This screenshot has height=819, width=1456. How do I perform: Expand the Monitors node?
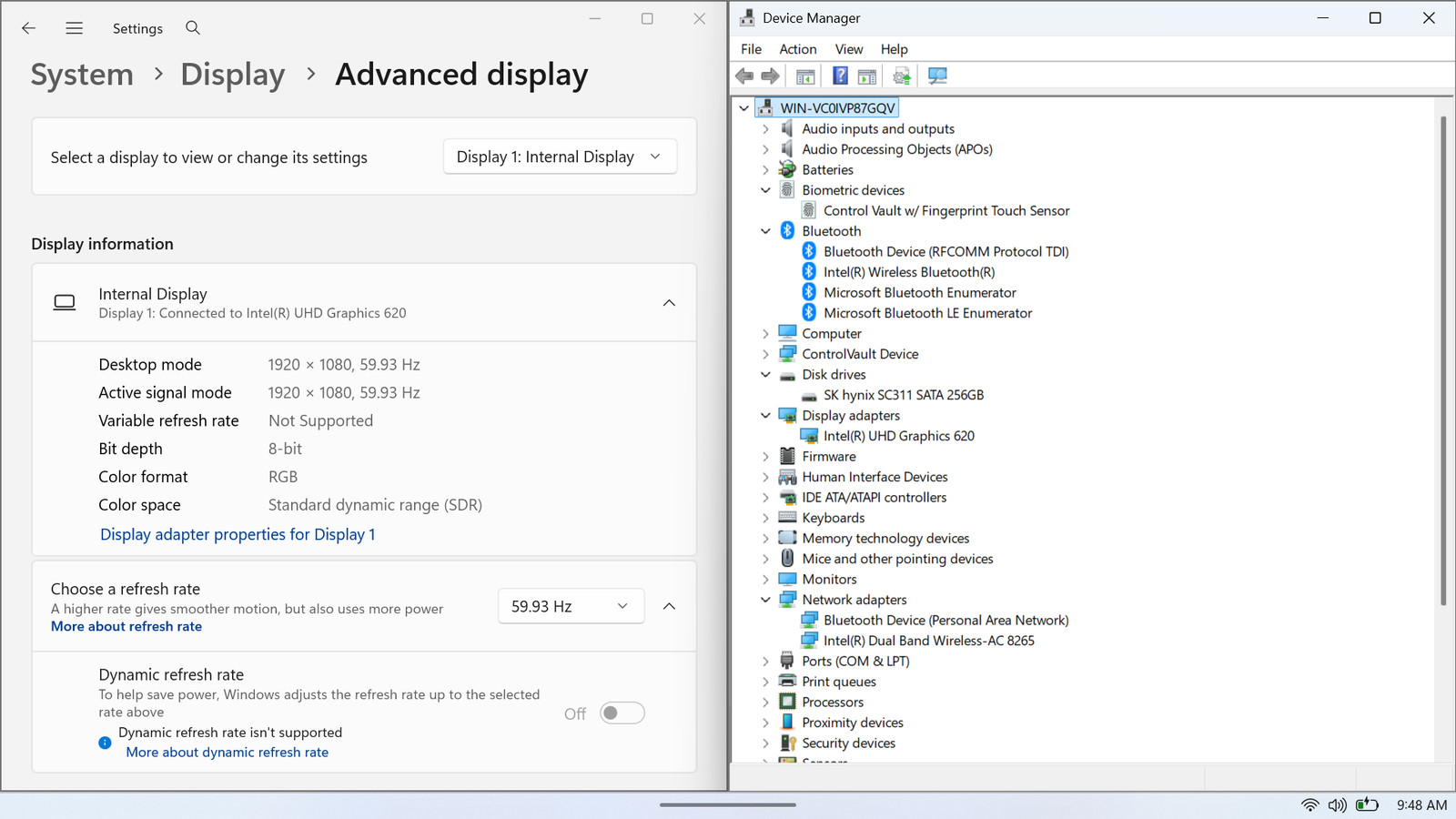[765, 580]
